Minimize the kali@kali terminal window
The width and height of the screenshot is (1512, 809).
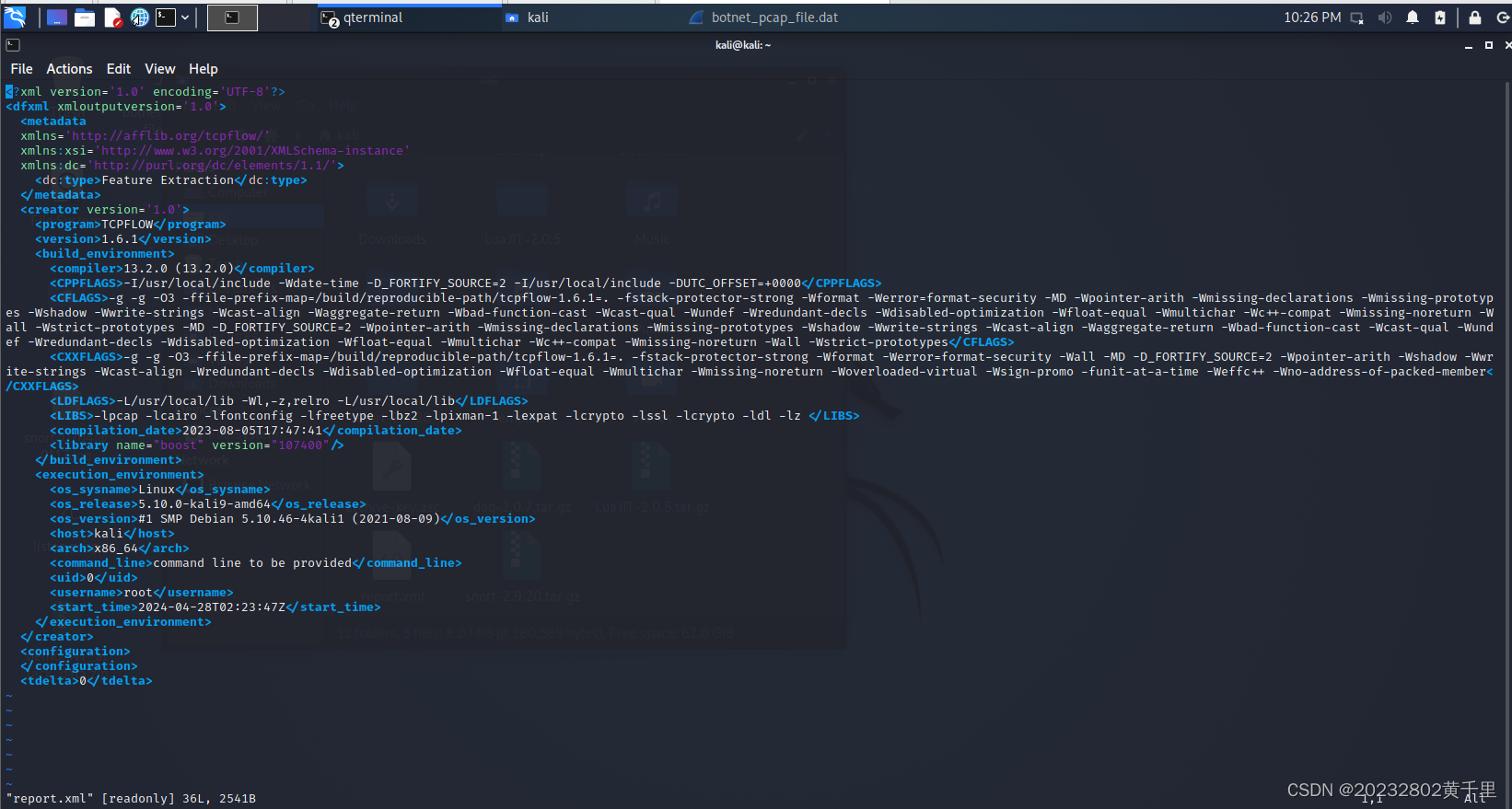[x=1469, y=45]
